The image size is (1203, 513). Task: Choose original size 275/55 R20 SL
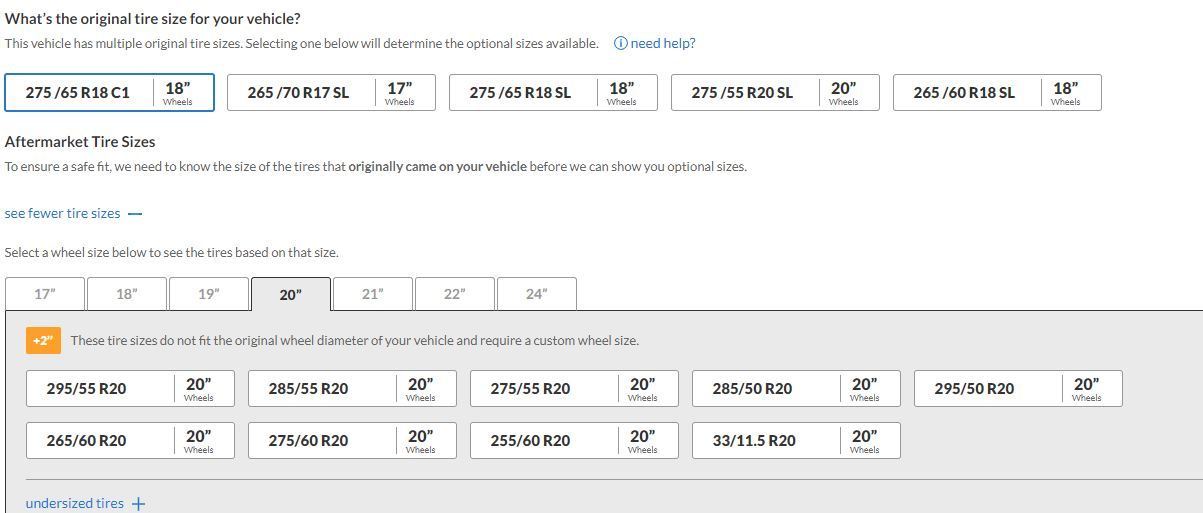point(775,93)
